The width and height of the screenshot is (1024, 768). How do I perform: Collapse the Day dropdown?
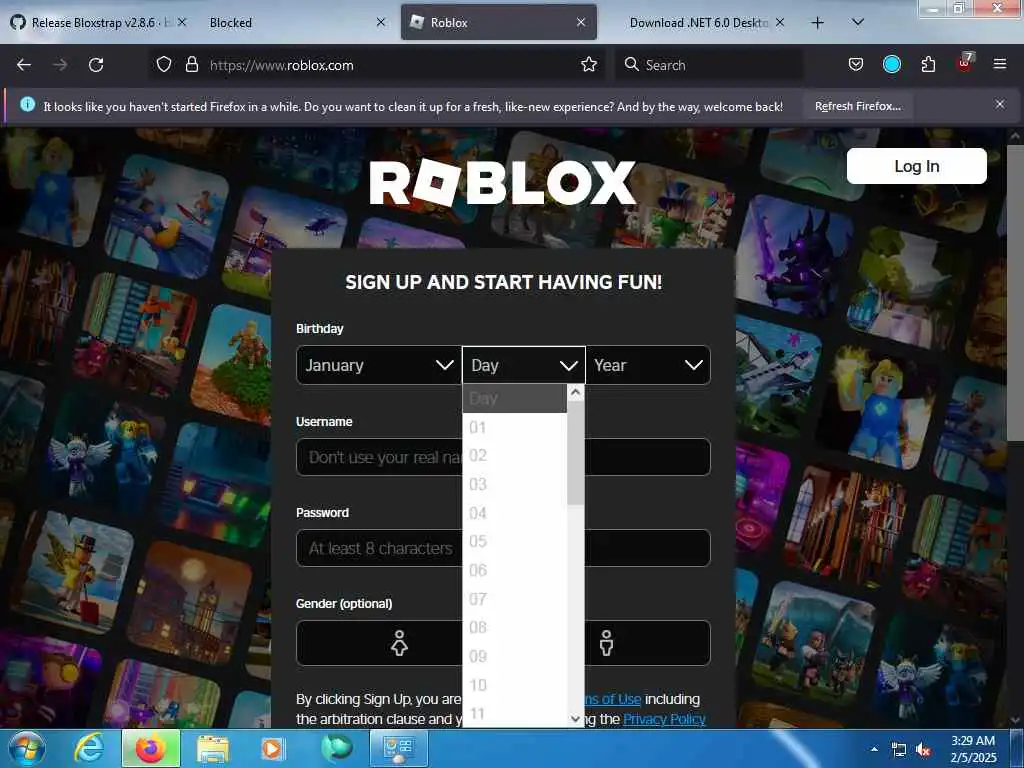pyautogui.click(x=524, y=365)
